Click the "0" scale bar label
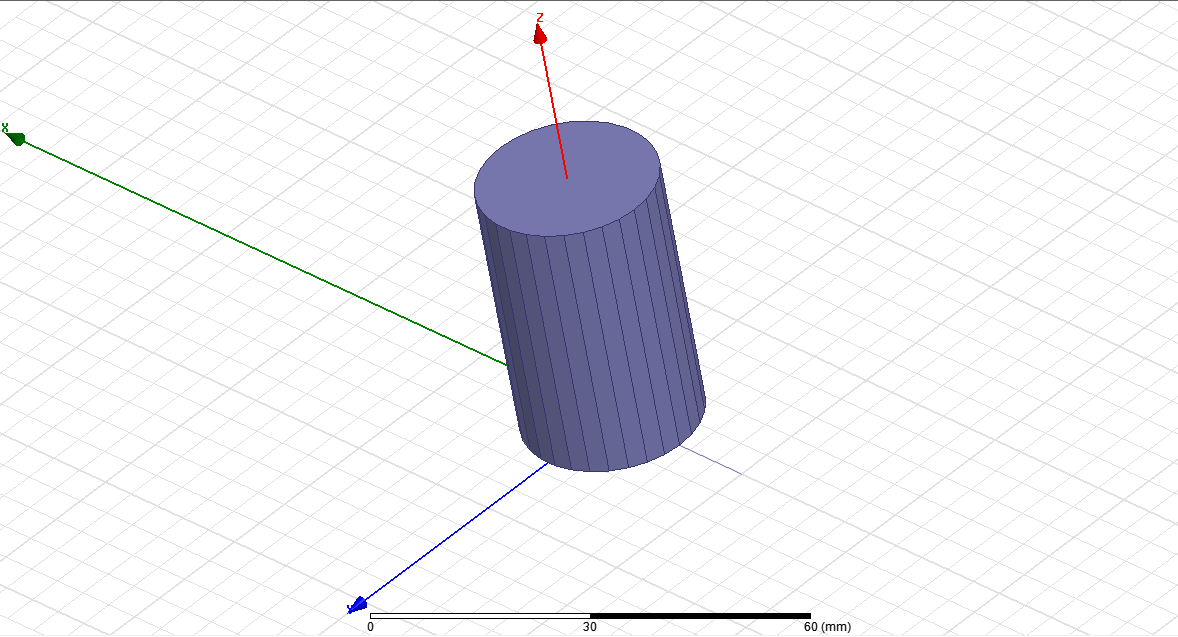The width and height of the screenshot is (1178, 637). coord(370,626)
